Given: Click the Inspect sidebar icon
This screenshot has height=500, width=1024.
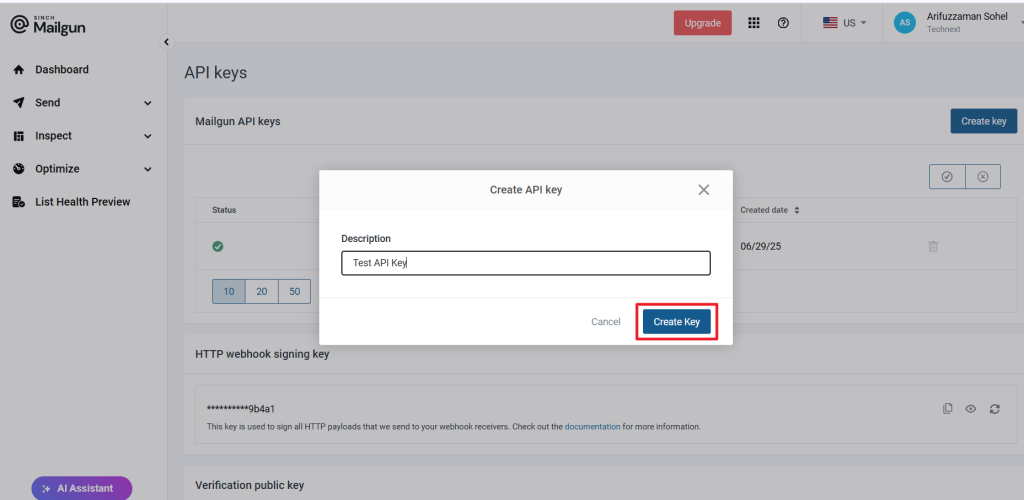Looking at the screenshot, I should [x=19, y=136].
